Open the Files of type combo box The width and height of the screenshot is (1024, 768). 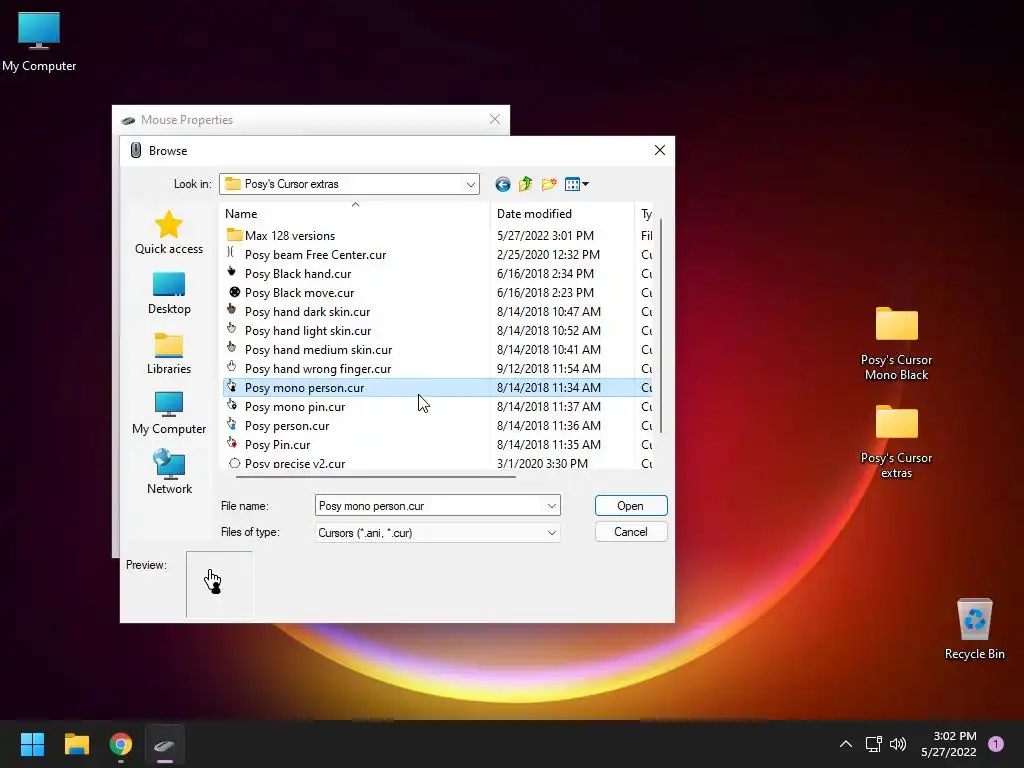(x=438, y=533)
